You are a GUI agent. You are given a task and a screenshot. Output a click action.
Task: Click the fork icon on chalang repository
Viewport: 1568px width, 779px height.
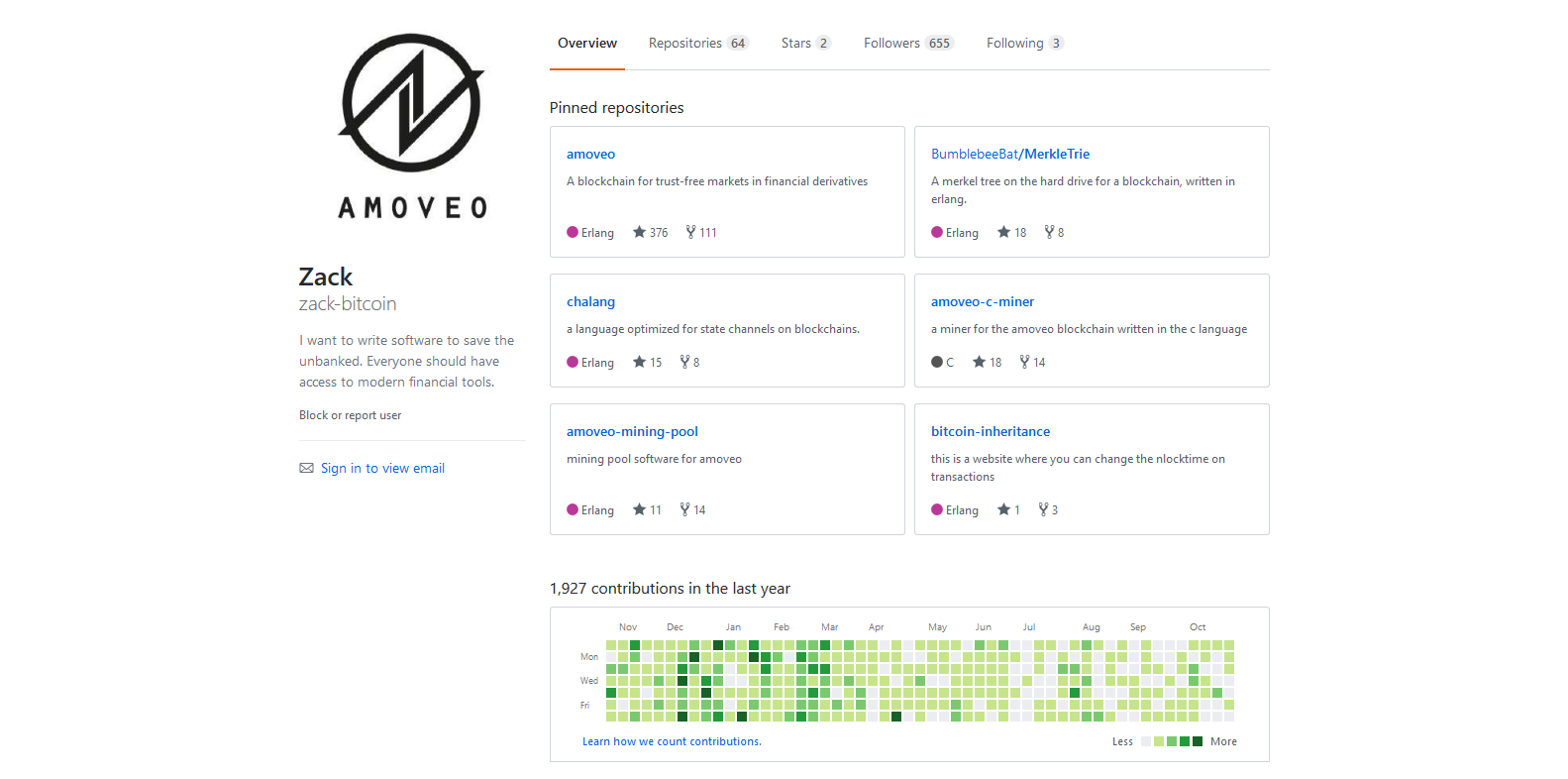pyautogui.click(x=684, y=362)
